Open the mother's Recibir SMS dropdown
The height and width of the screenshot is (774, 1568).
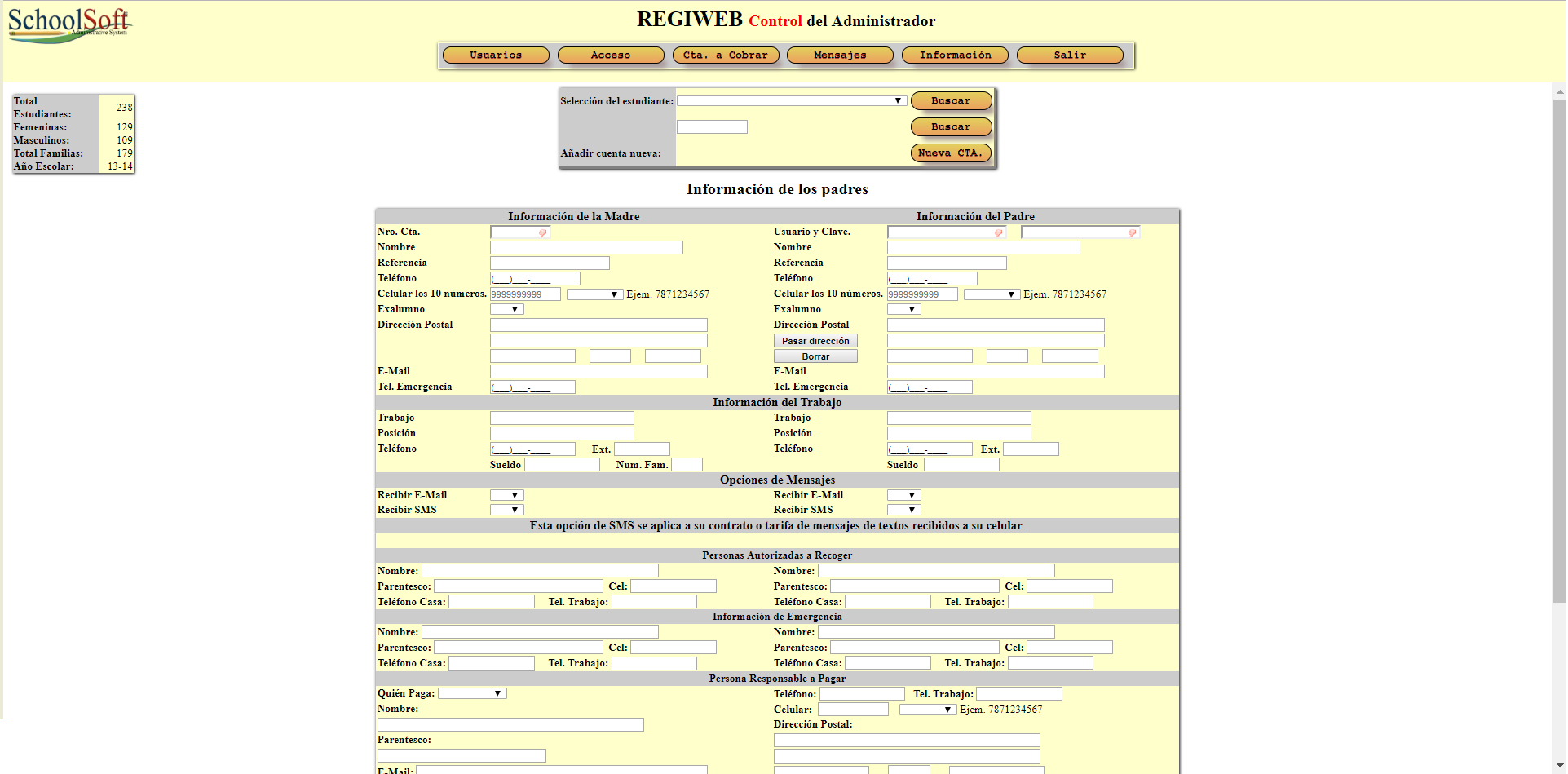[506, 510]
